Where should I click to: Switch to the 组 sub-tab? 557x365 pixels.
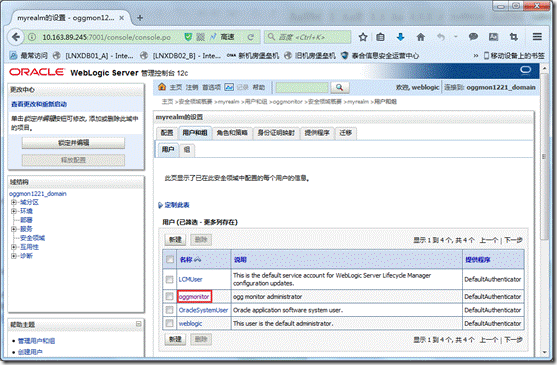point(187,149)
